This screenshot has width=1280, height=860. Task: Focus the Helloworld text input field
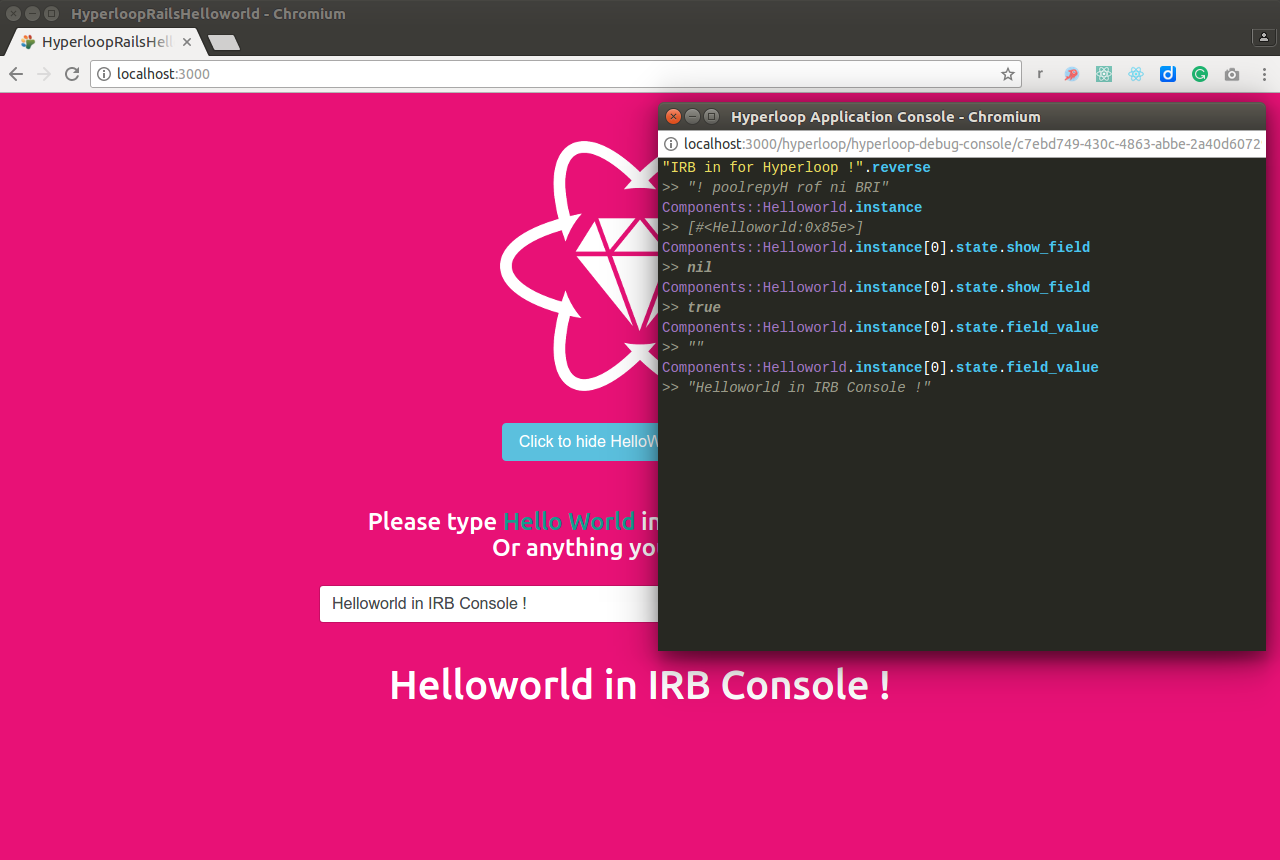click(489, 604)
